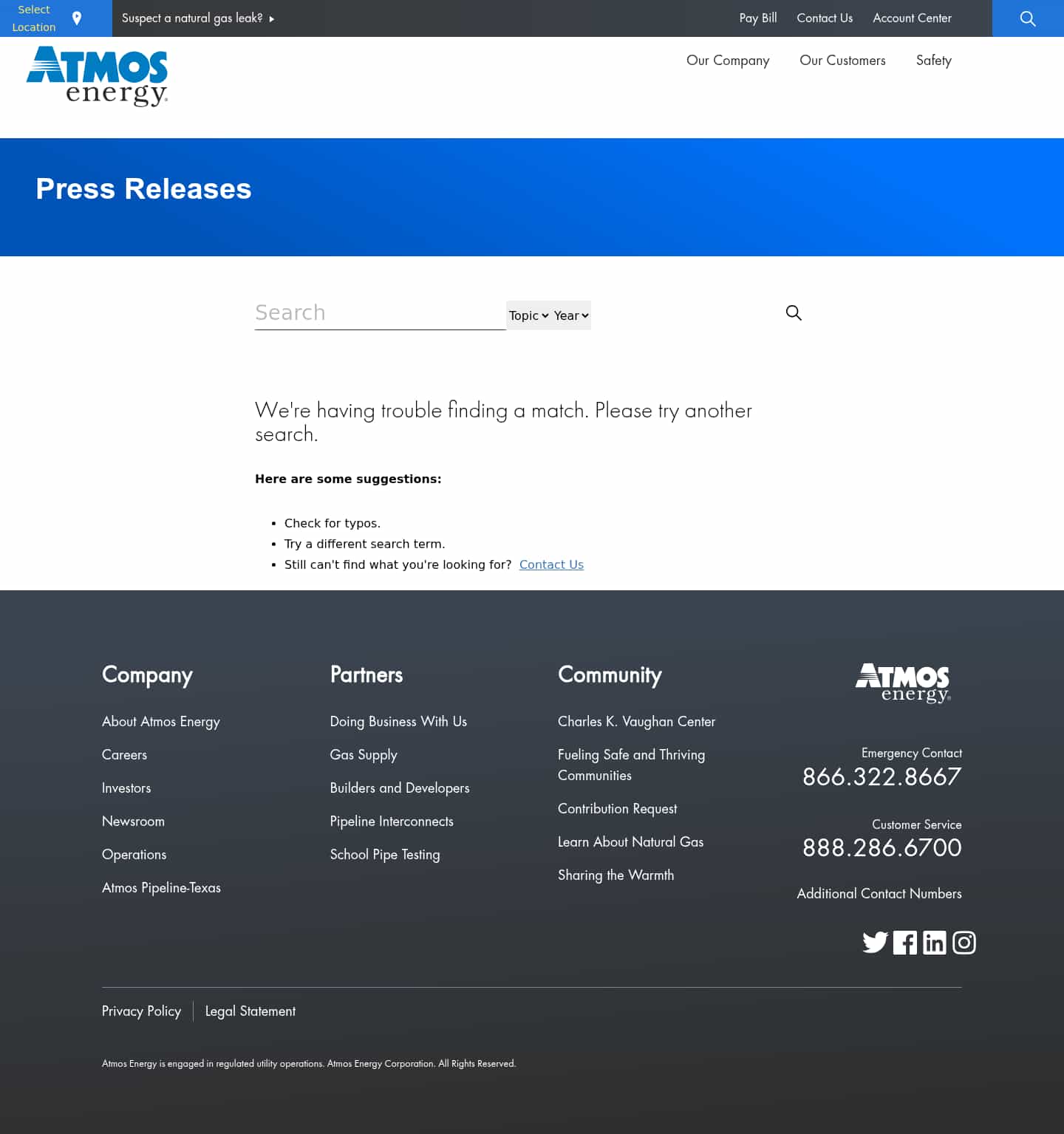
Task: Open Account Center
Action: 912,18
